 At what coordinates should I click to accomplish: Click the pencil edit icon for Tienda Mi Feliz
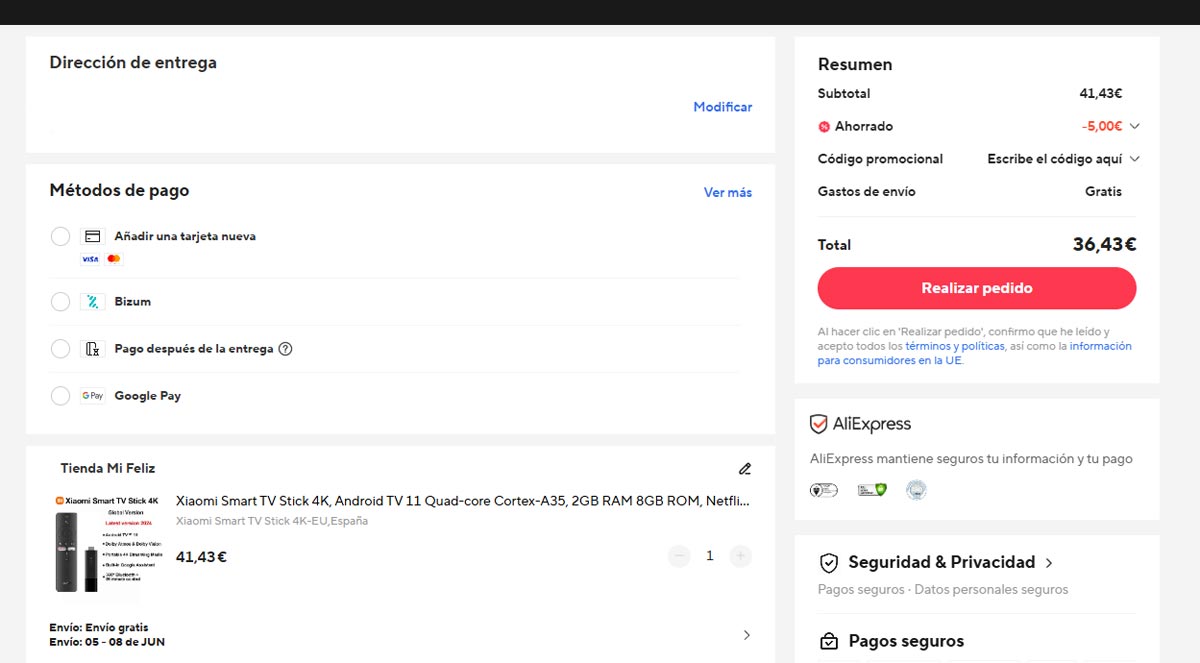tap(744, 468)
